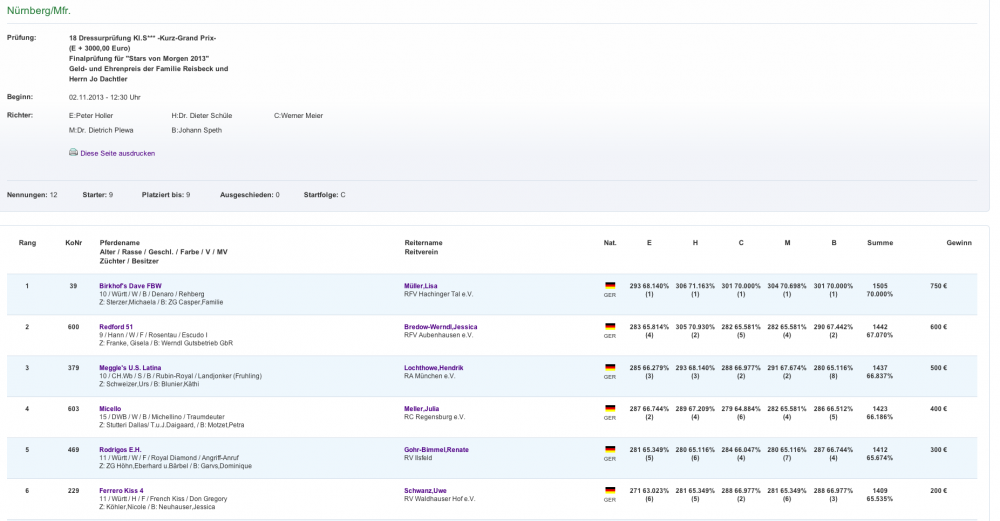Open rider link Meller, Julia

coord(422,408)
